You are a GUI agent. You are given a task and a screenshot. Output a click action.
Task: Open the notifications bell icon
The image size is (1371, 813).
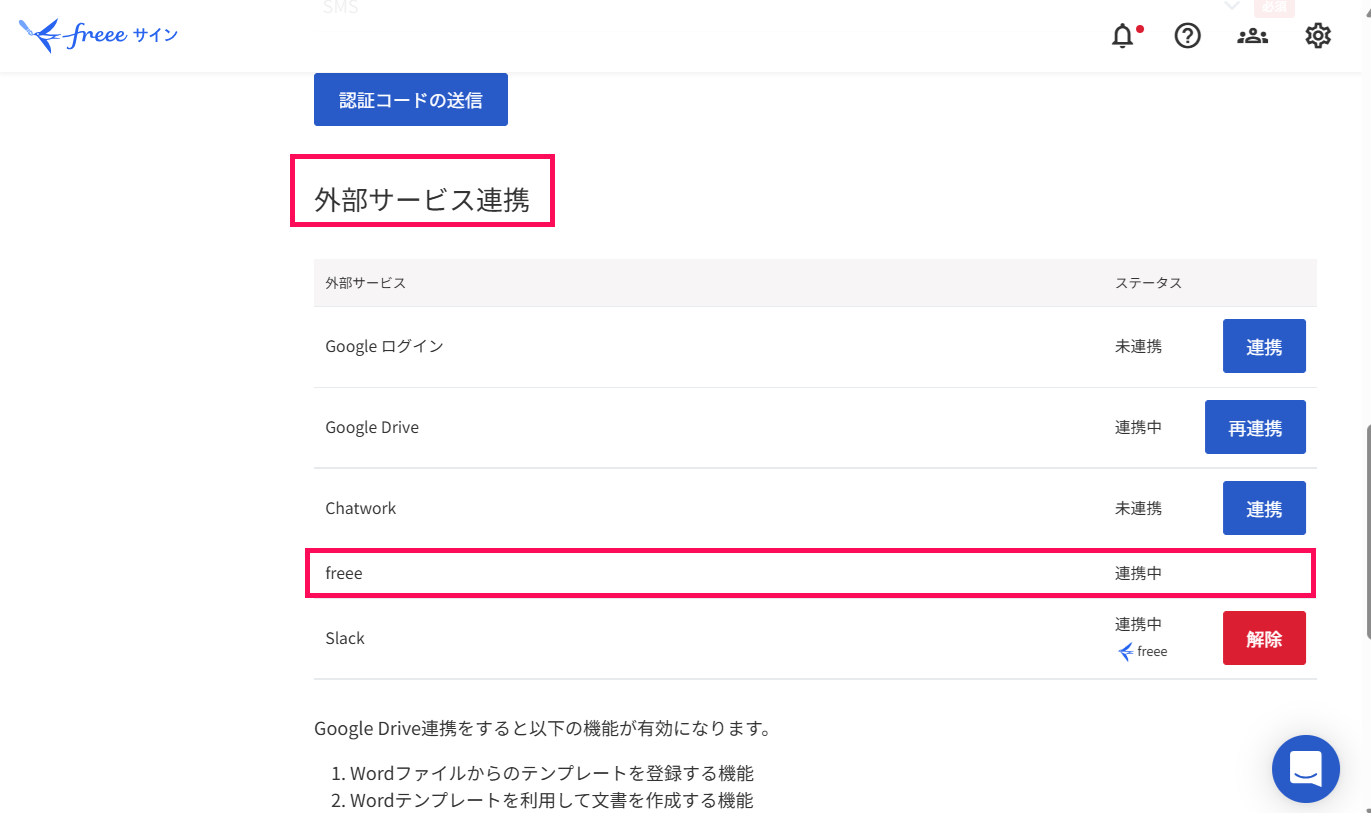pos(1125,36)
